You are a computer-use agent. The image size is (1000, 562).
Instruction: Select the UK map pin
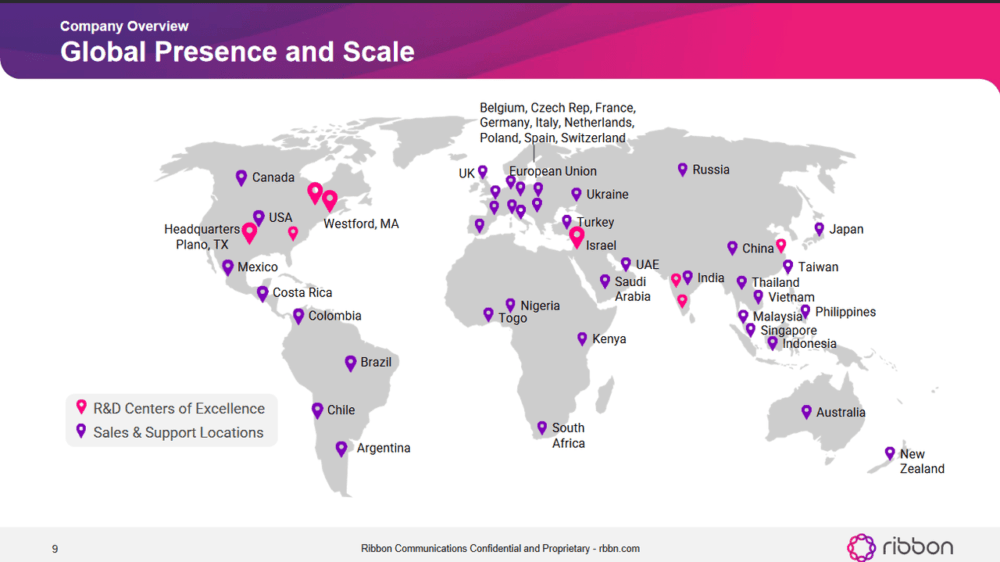pos(483,172)
